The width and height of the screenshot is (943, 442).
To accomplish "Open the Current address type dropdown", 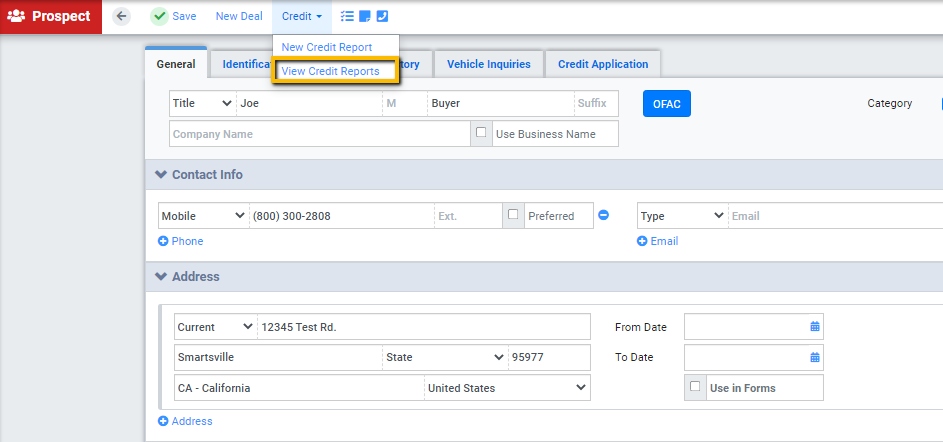I will click(215, 327).
